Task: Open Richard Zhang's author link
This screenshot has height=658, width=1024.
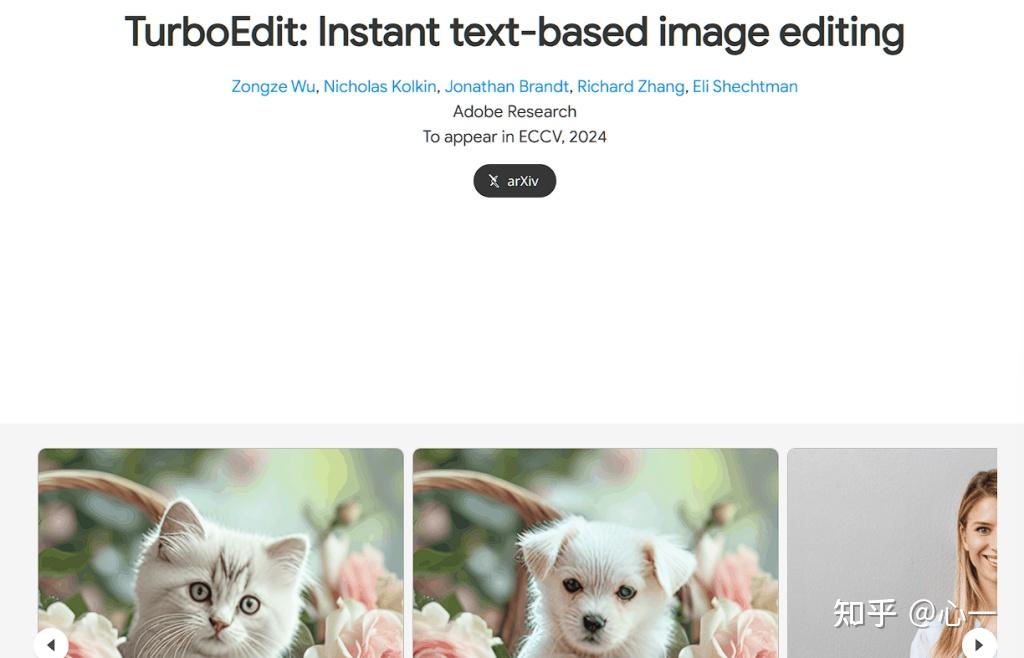Action: pyautogui.click(x=631, y=86)
